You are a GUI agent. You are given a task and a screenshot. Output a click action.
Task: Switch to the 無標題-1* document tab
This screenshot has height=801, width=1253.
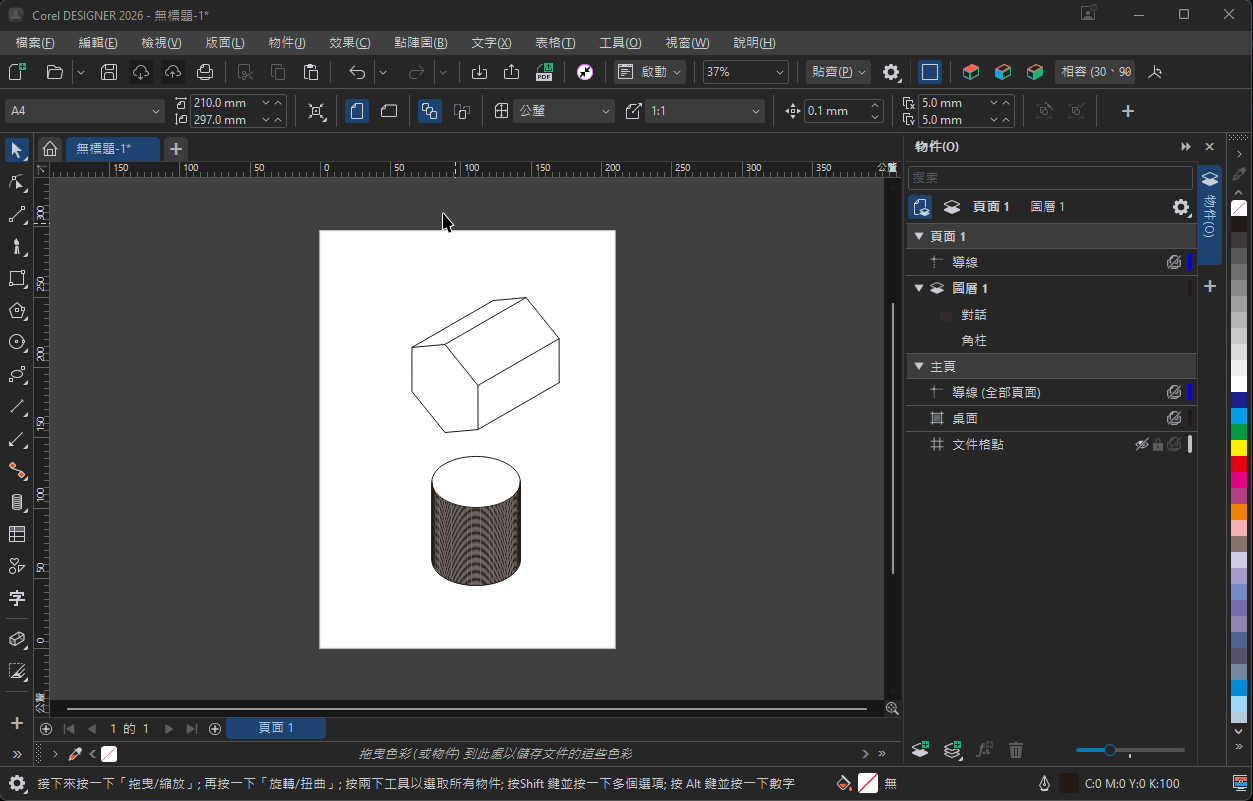click(x=104, y=149)
